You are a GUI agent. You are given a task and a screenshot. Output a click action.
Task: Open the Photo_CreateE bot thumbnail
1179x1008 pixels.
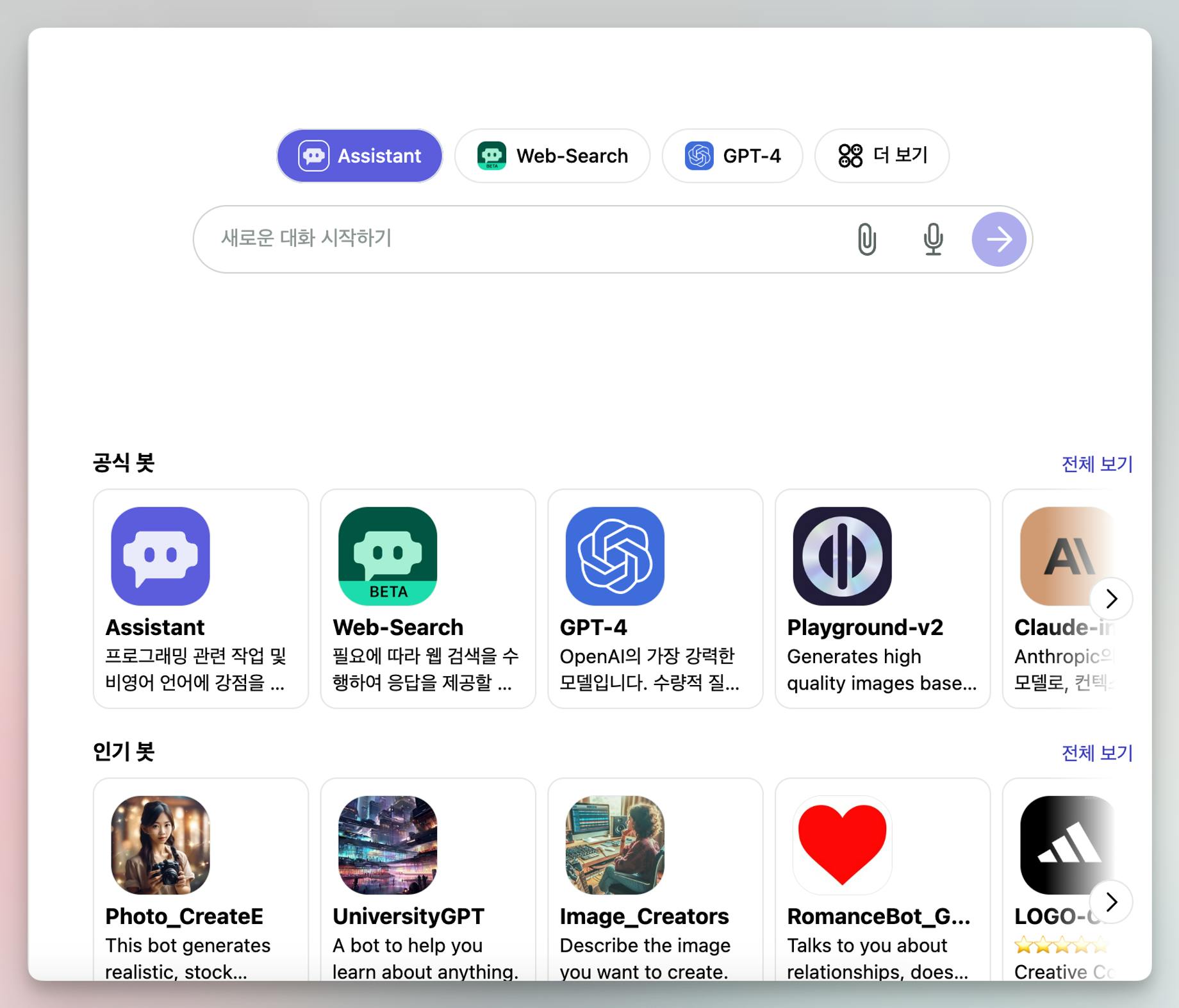tap(160, 845)
